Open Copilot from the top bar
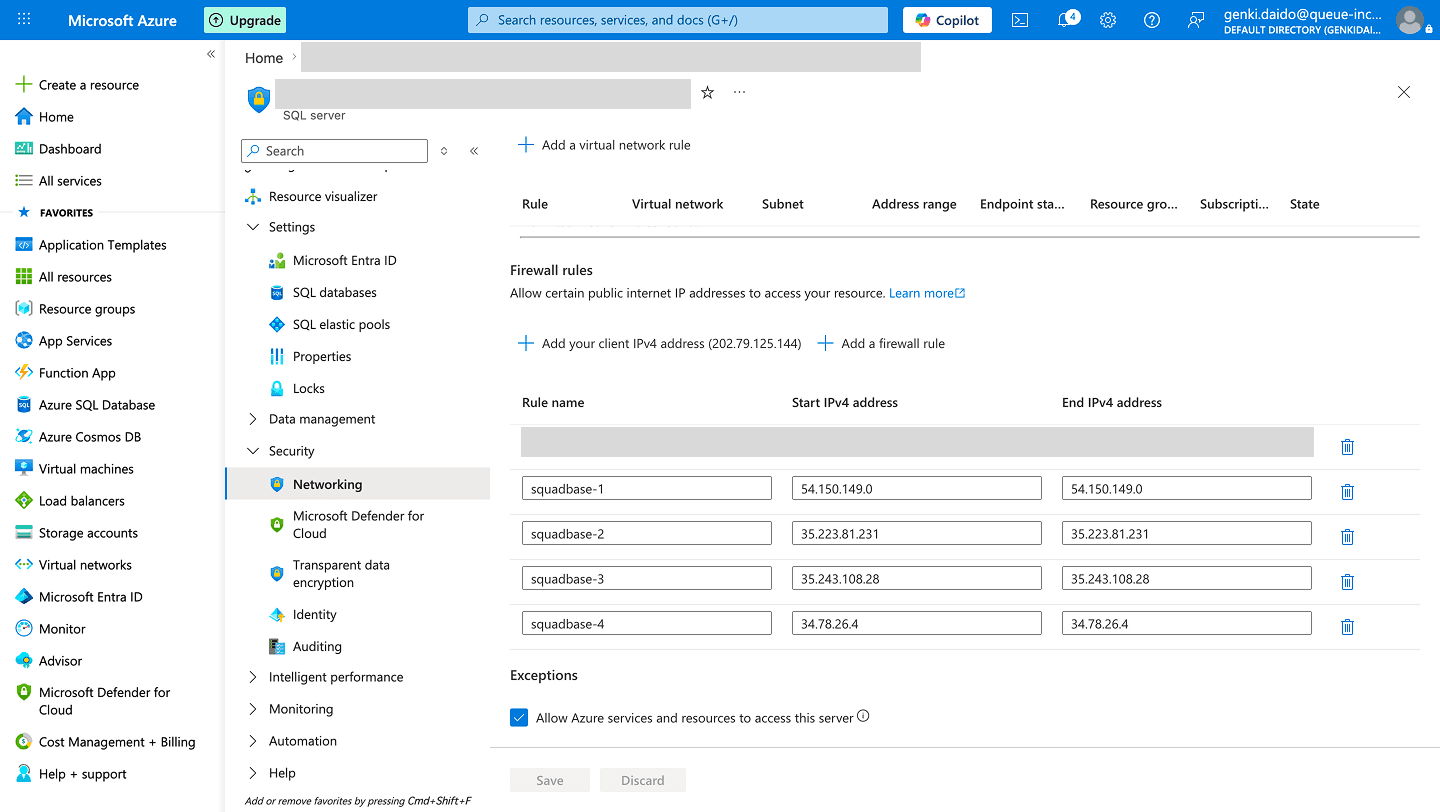1440x812 pixels. 948,20
